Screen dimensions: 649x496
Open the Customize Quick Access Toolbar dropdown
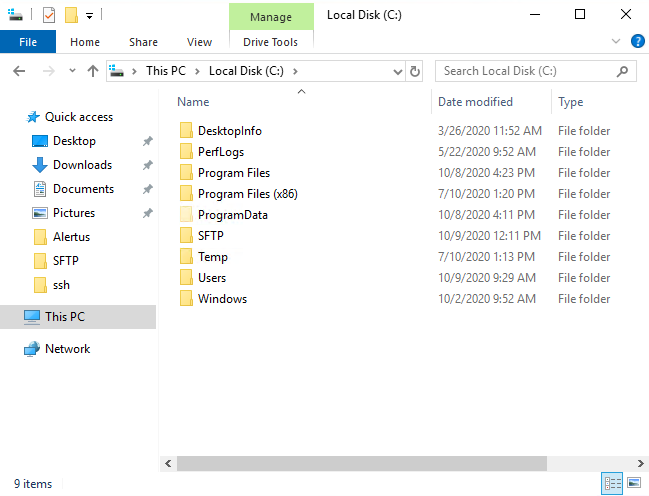pyautogui.click(x=89, y=16)
